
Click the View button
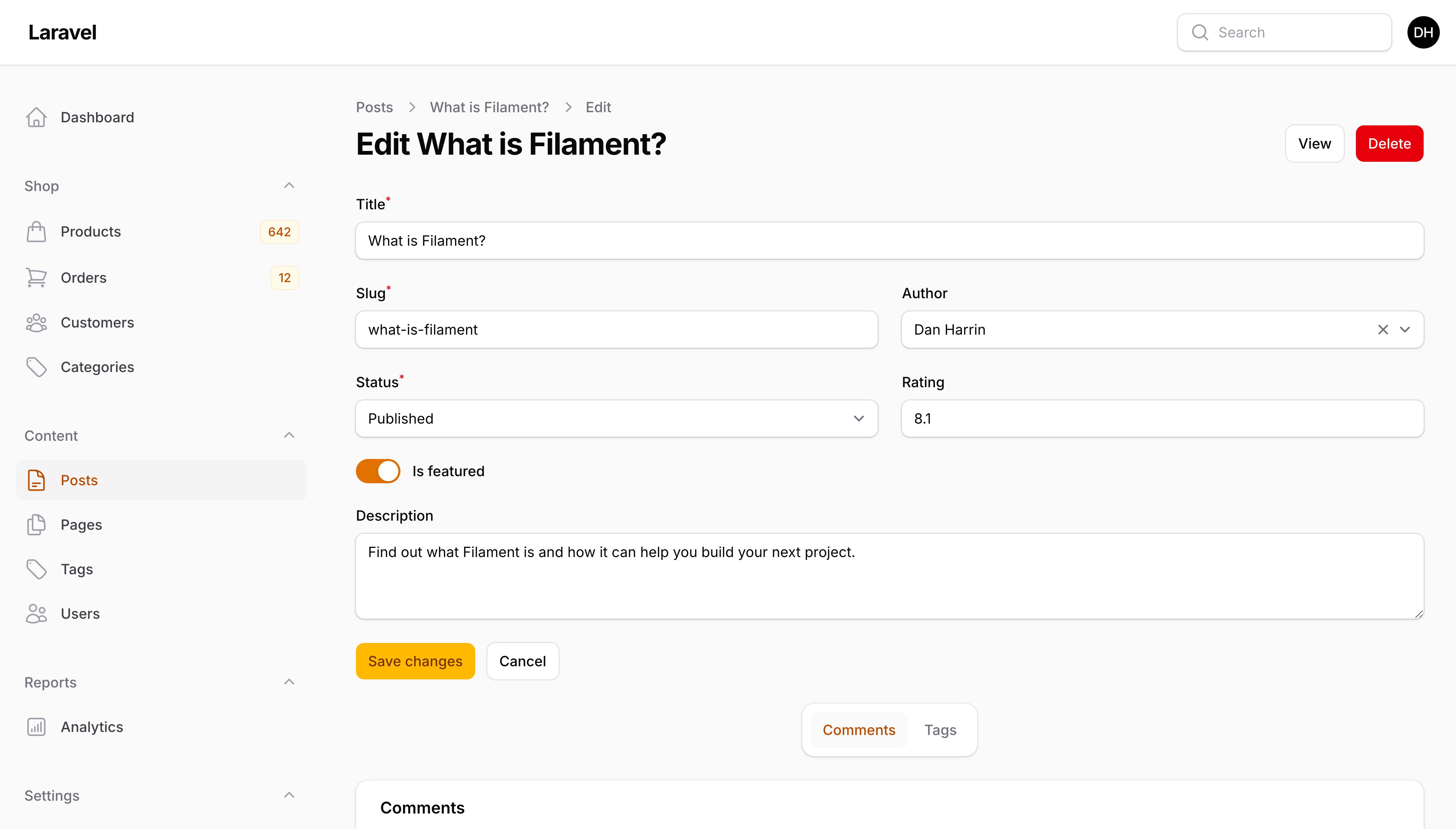pos(1315,144)
